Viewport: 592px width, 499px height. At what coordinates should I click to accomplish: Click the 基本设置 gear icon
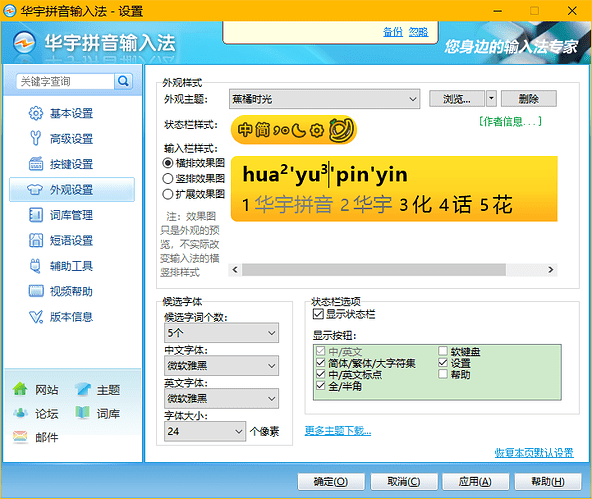pos(36,113)
